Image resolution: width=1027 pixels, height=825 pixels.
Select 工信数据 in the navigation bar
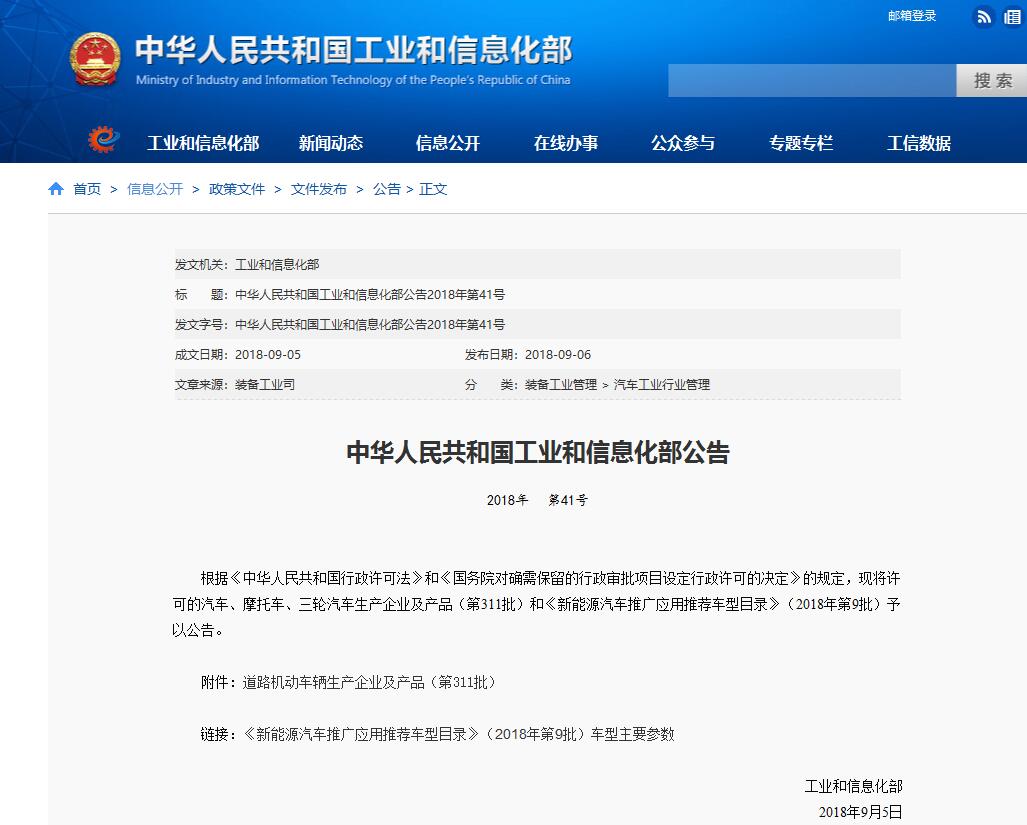pyautogui.click(x=919, y=143)
